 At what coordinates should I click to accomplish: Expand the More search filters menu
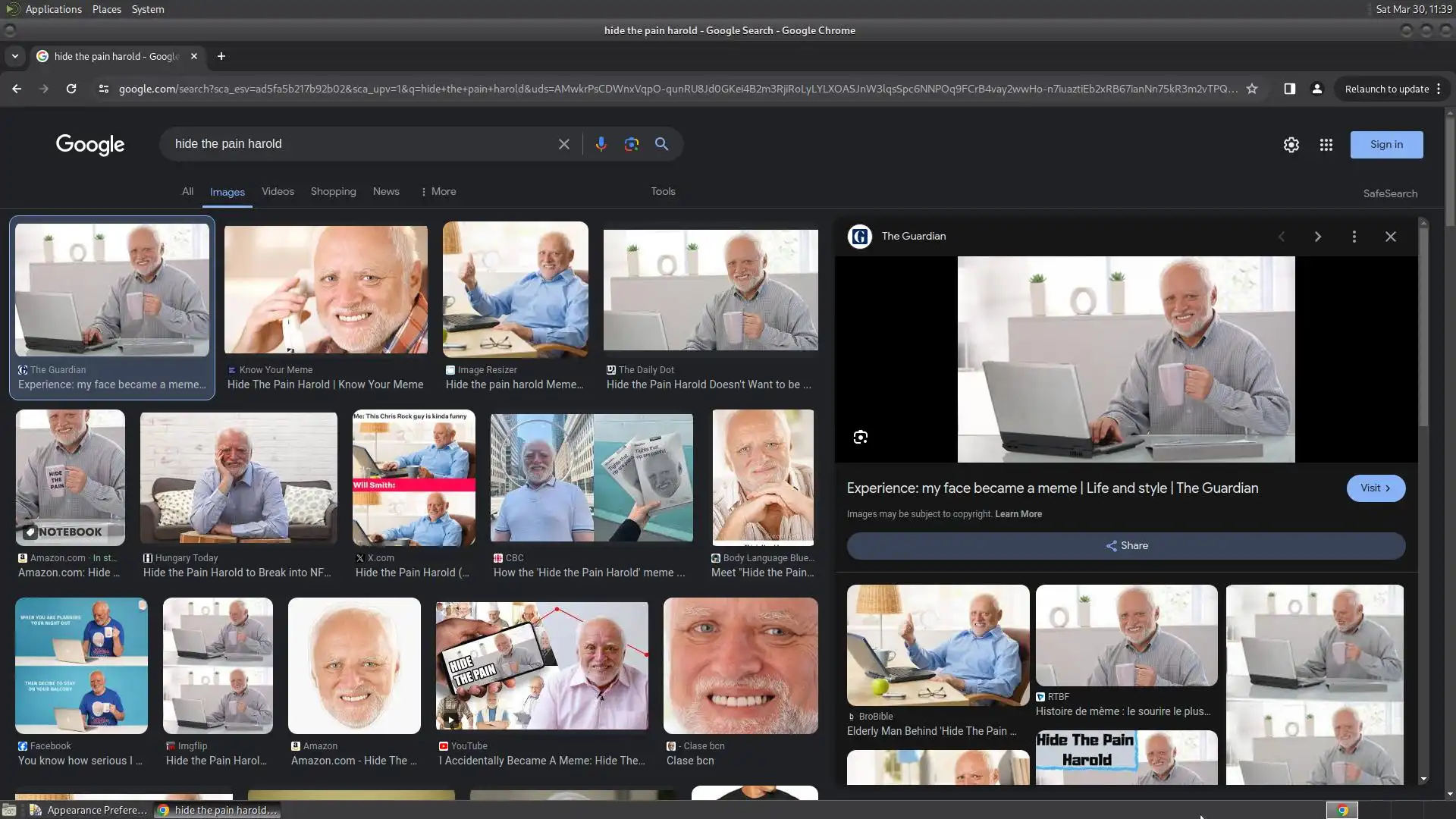[438, 192]
